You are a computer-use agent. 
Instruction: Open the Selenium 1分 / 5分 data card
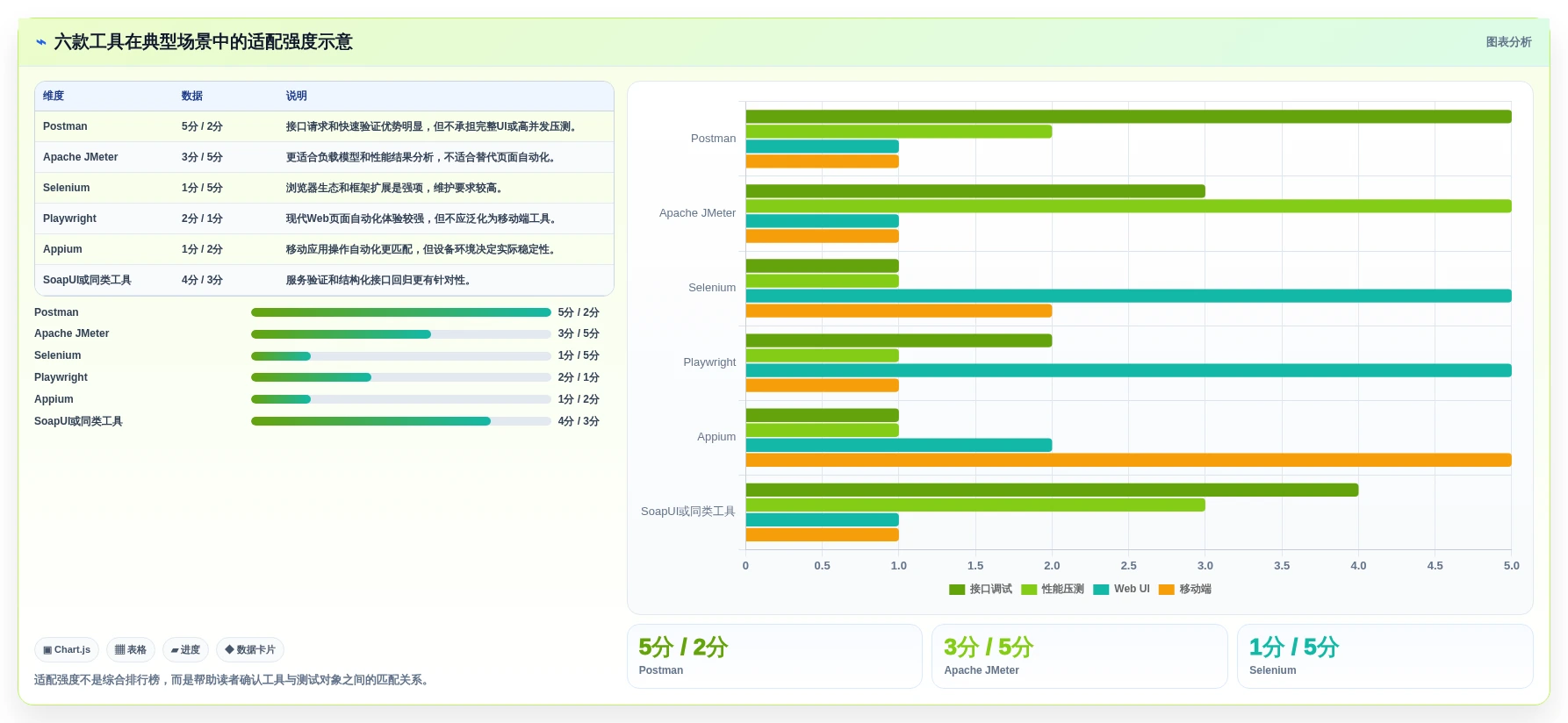[x=1385, y=656]
